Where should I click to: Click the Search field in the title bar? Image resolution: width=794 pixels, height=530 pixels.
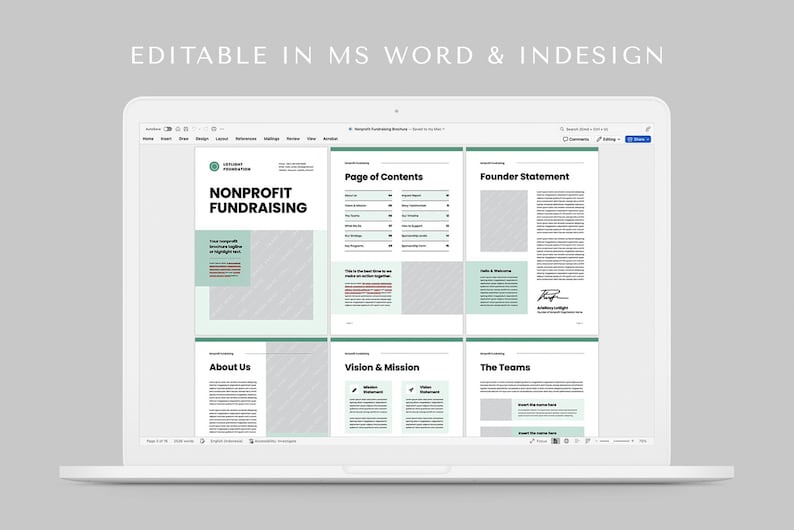[x=584, y=129]
